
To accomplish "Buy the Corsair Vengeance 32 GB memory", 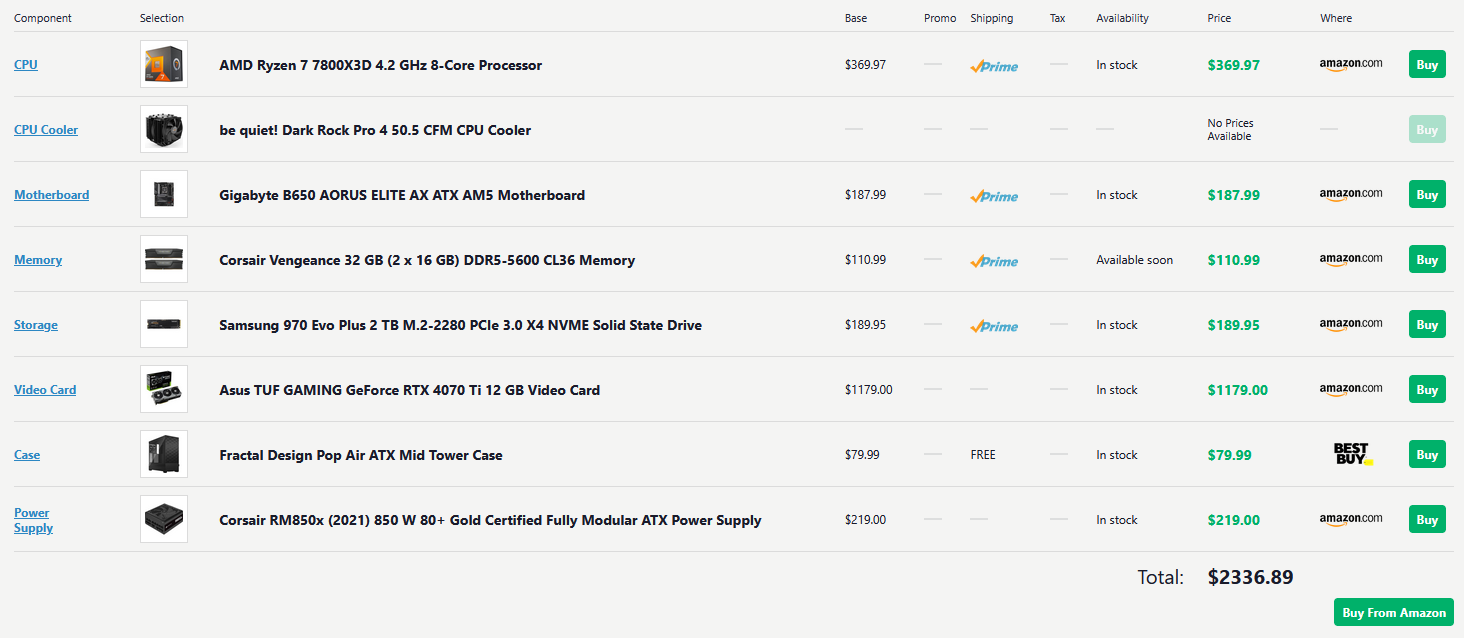I will (1427, 260).
